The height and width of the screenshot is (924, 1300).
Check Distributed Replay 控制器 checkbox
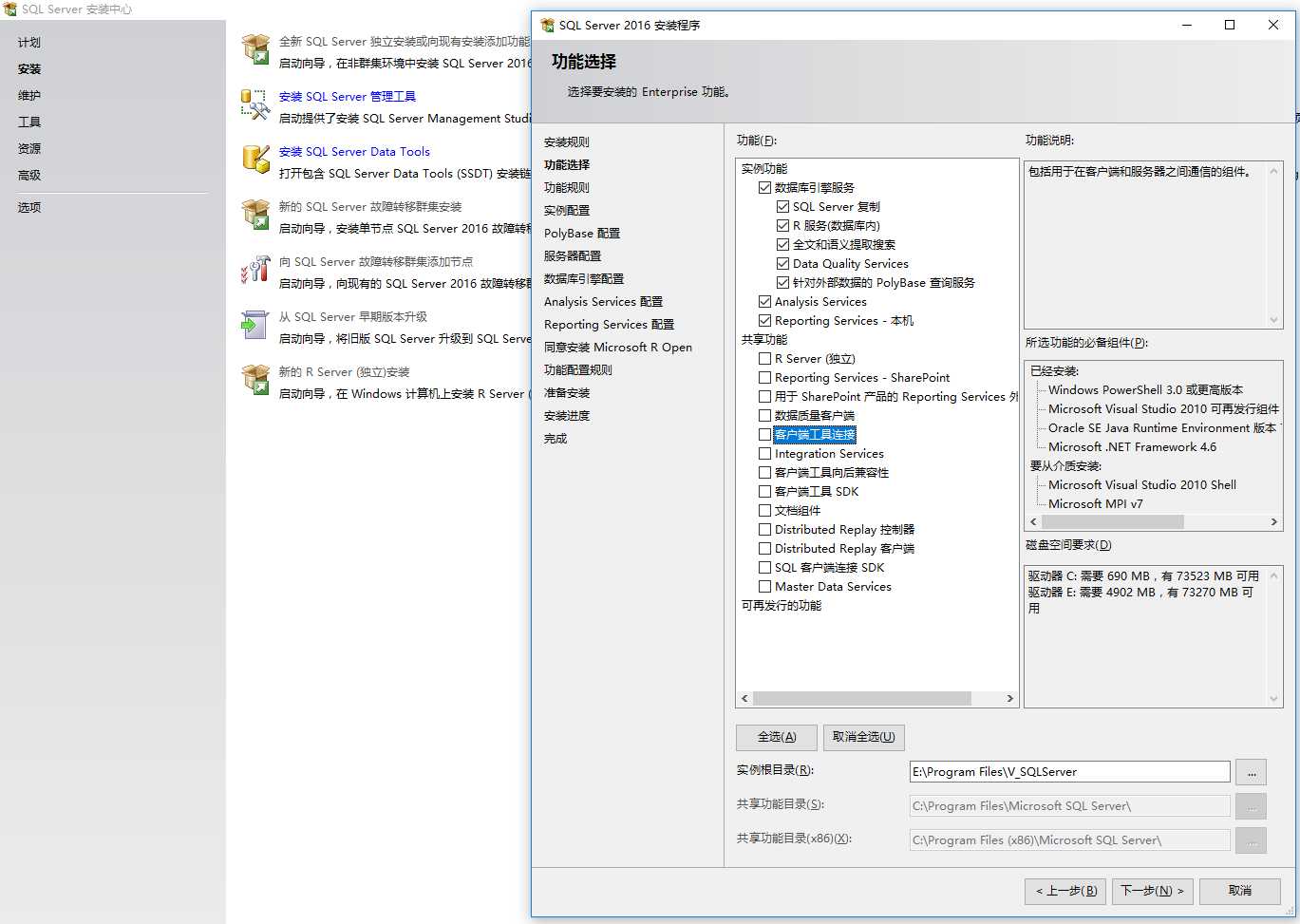point(764,529)
